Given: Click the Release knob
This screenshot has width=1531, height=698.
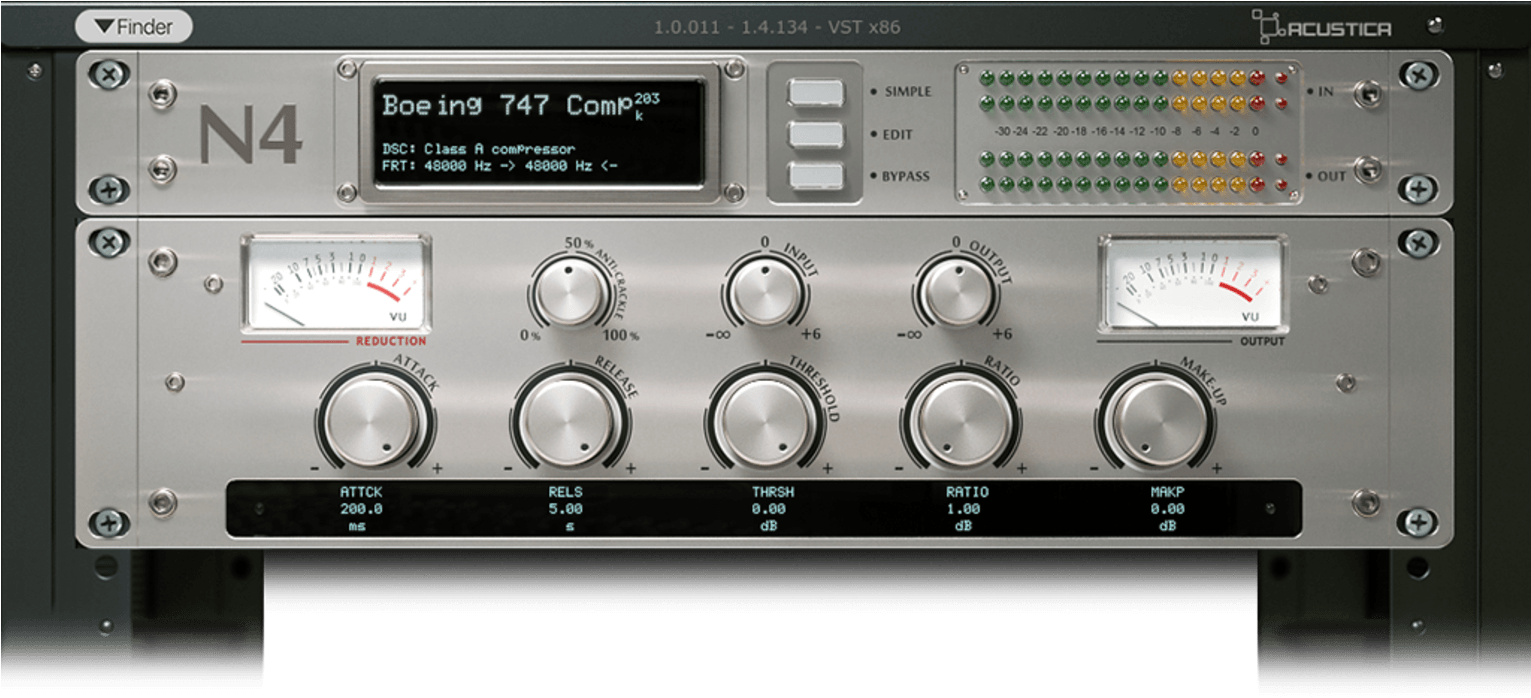Looking at the screenshot, I should point(568,420).
